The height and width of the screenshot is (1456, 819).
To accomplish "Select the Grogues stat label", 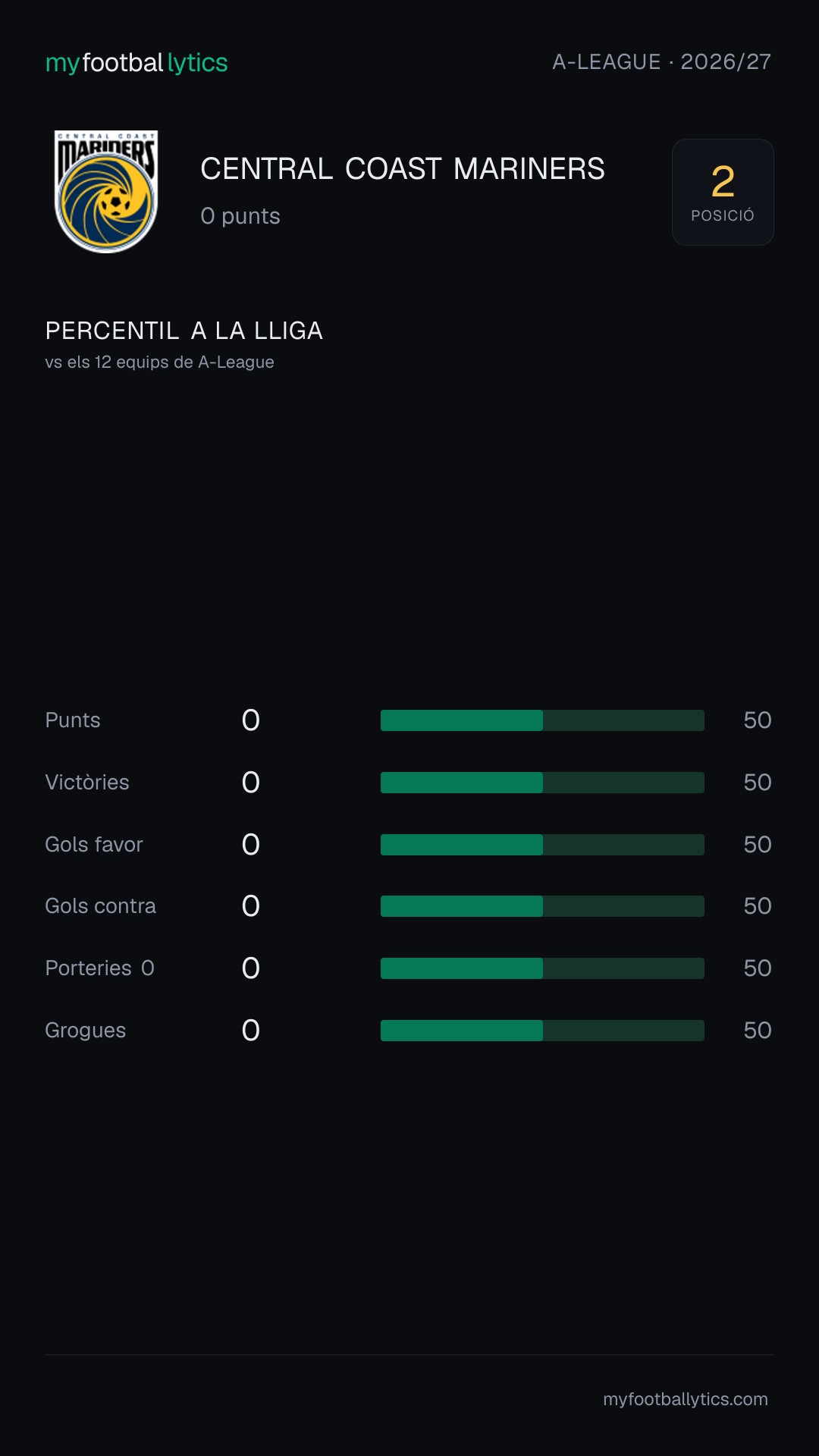I will (86, 1031).
